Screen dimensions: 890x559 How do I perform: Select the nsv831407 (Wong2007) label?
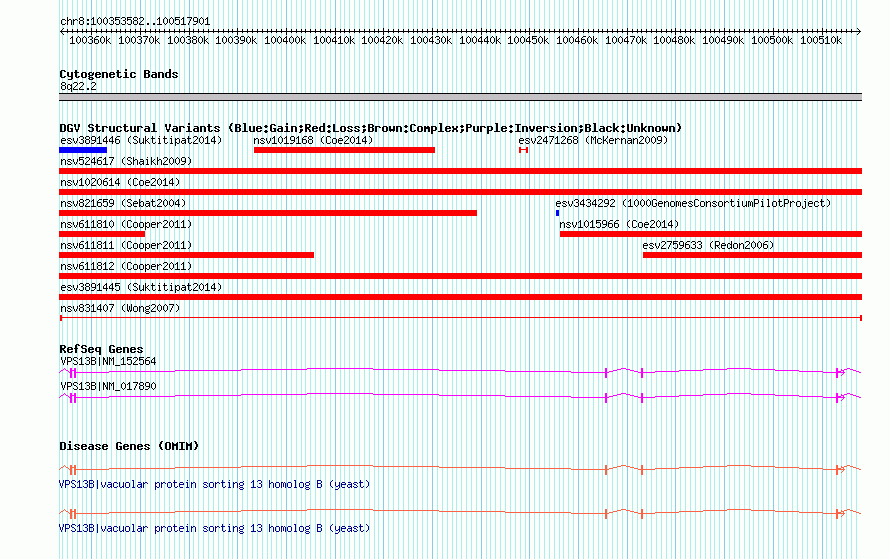pos(120,308)
